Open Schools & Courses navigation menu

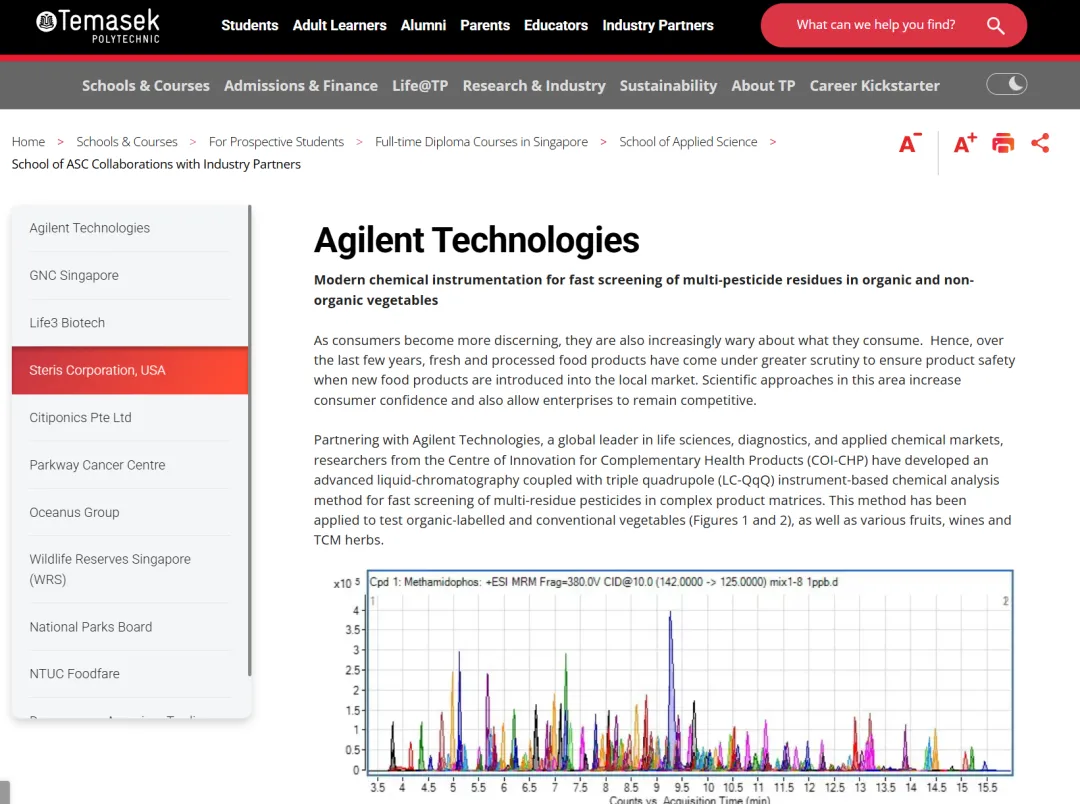[x=145, y=86]
